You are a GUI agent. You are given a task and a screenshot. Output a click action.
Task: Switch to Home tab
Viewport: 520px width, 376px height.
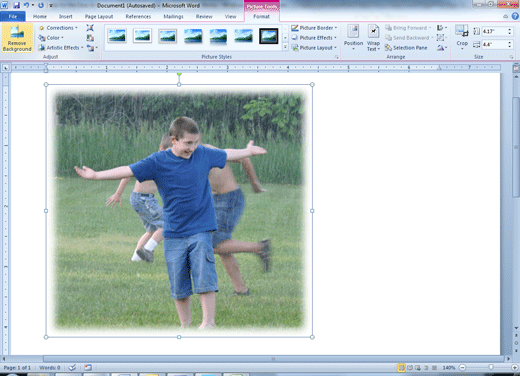click(x=40, y=16)
